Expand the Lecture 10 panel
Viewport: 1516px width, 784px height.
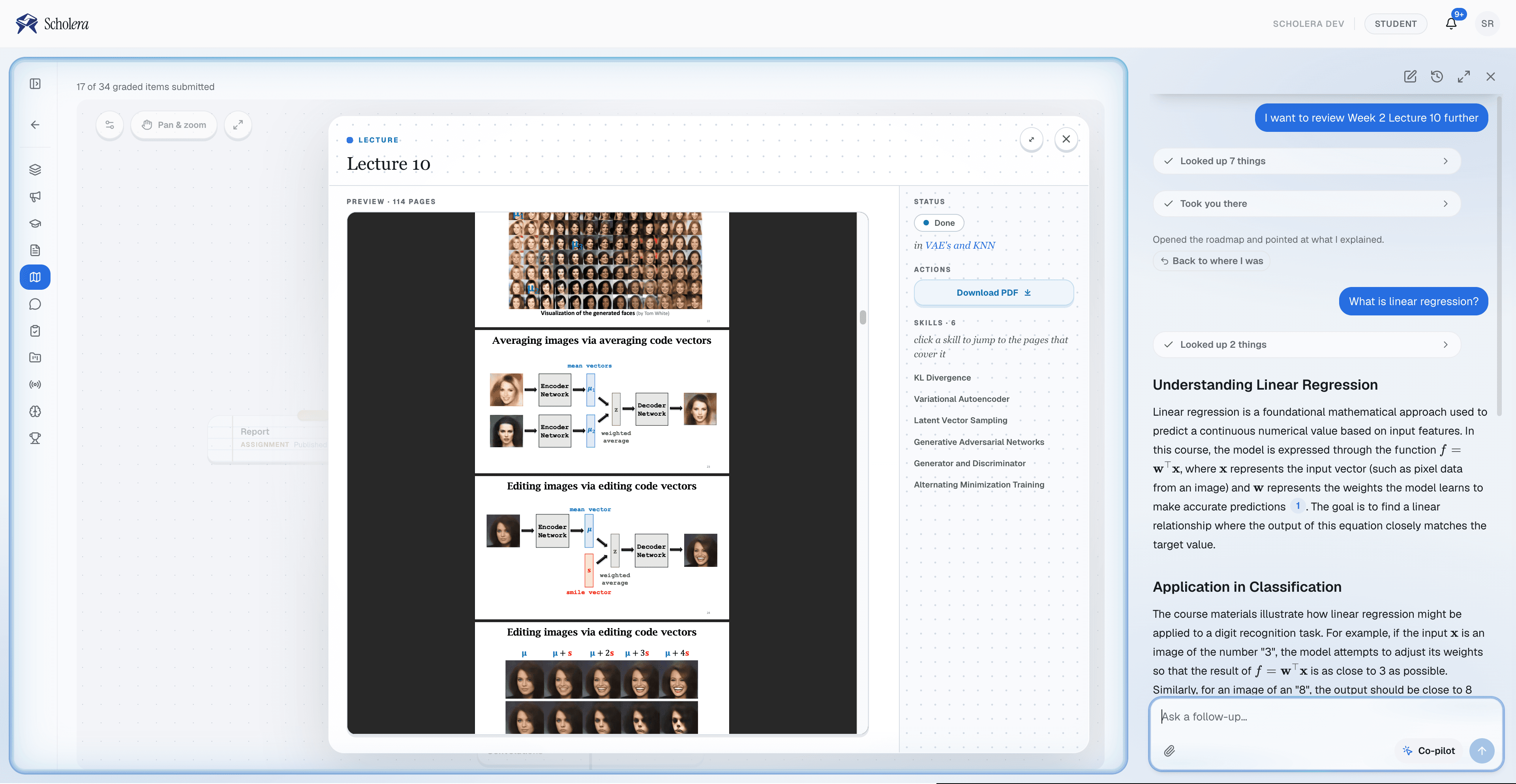[x=1032, y=139]
